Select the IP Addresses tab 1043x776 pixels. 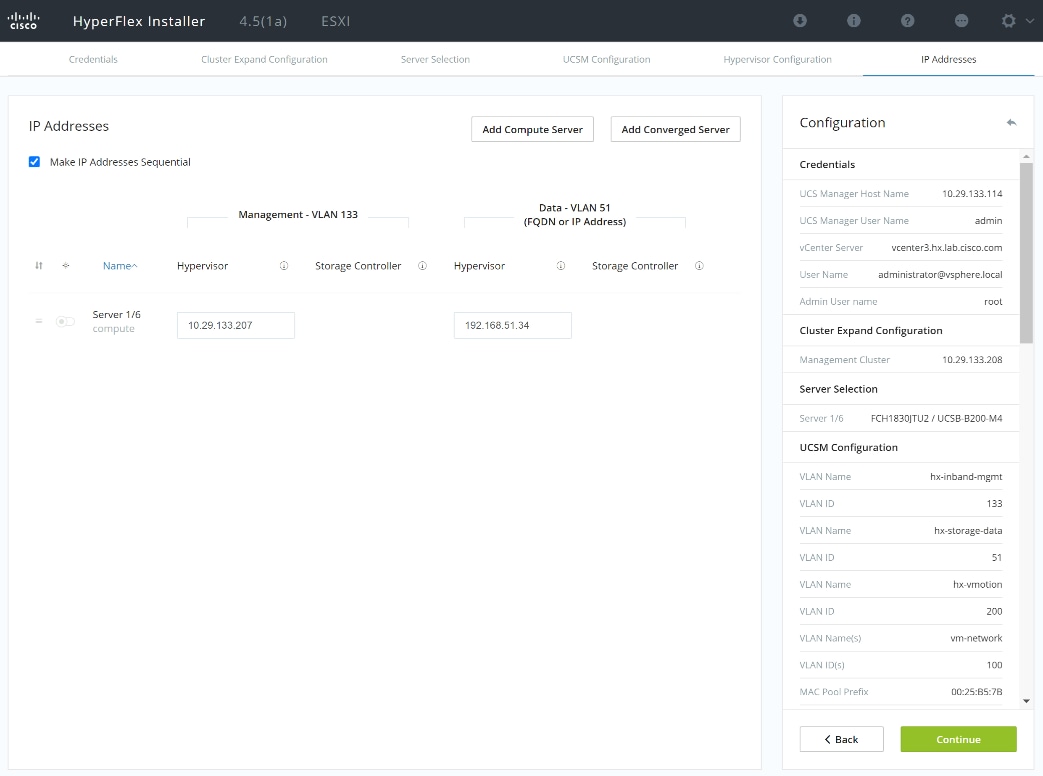coord(949,59)
